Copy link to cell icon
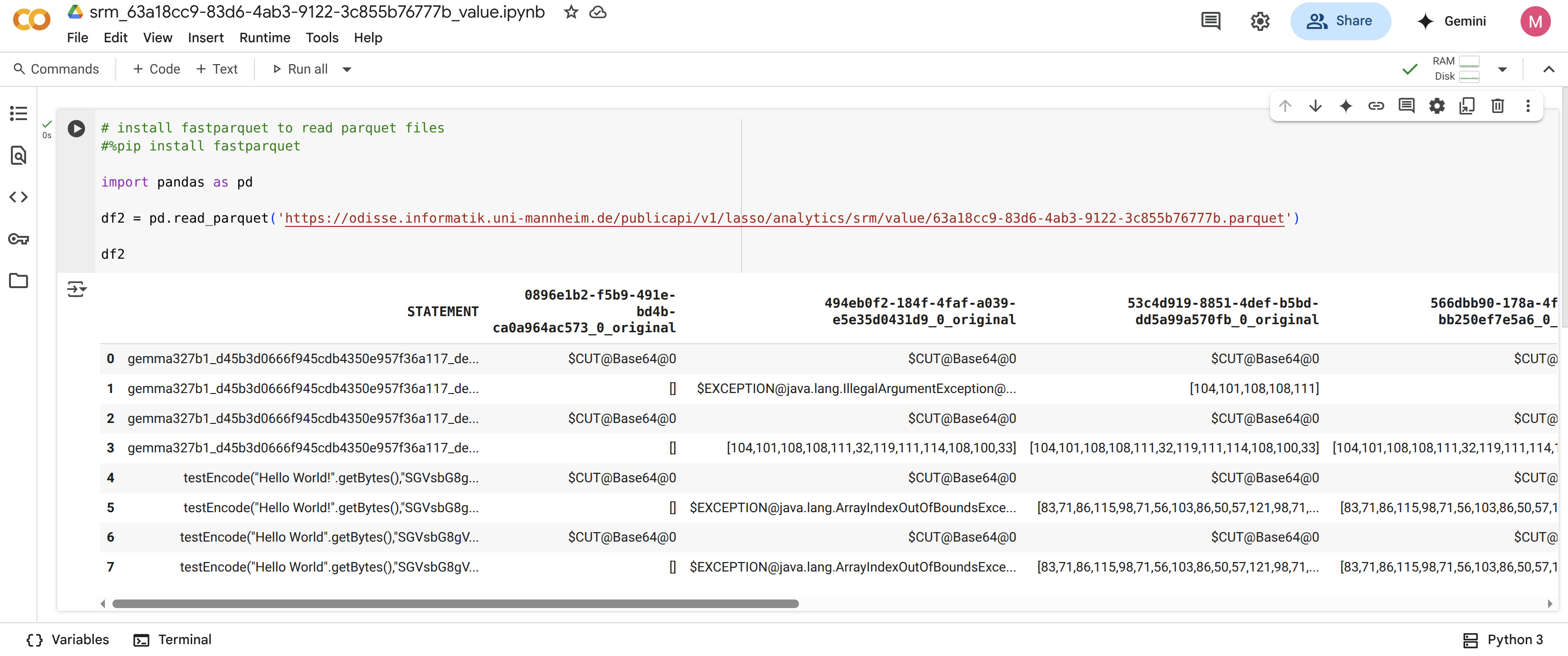Viewport: 1568px width, 656px height. coord(1376,106)
